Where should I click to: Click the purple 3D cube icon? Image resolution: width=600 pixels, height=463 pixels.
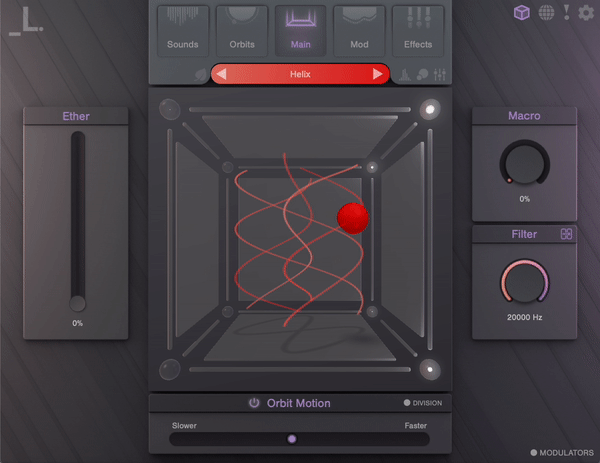click(x=522, y=13)
